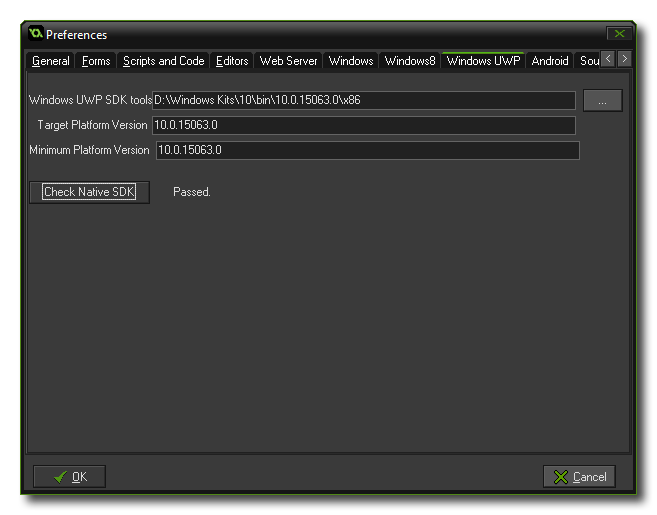Switch to the Windows tab
657x515 pixels.
pos(351,61)
